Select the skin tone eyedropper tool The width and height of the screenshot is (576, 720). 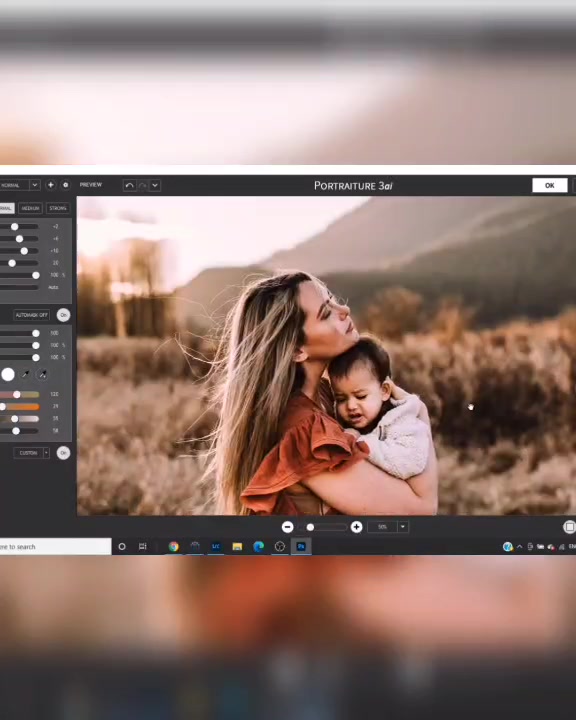tap(26, 375)
